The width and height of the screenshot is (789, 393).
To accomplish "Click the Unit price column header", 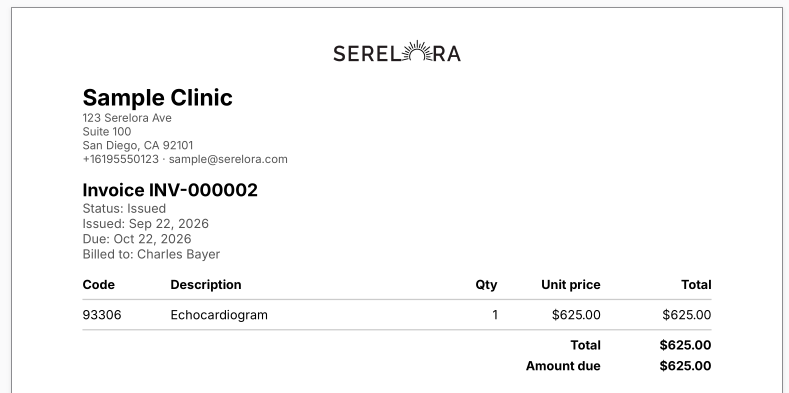I will [x=571, y=285].
